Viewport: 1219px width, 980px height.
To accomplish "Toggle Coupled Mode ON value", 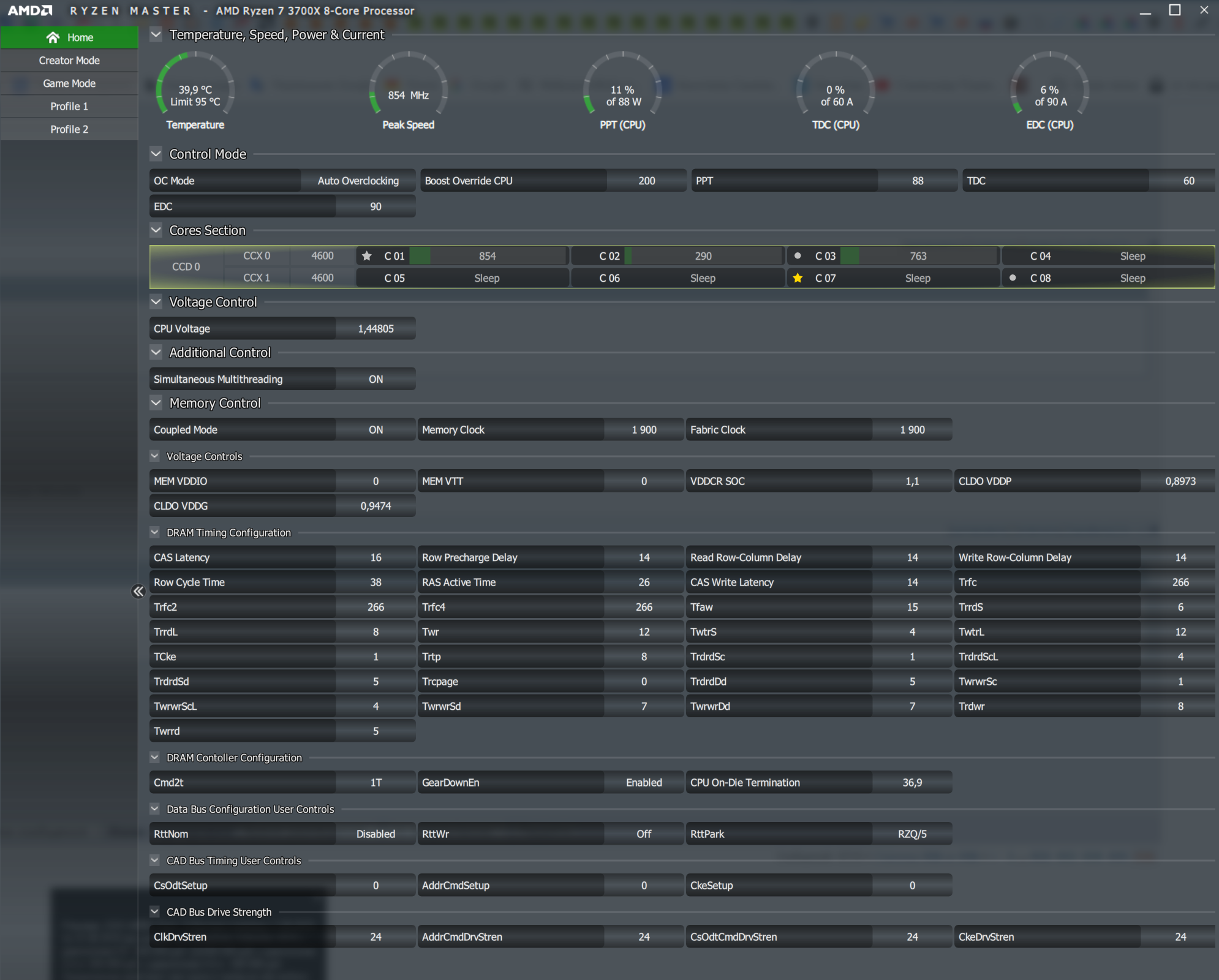I will (x=376, y=430).
